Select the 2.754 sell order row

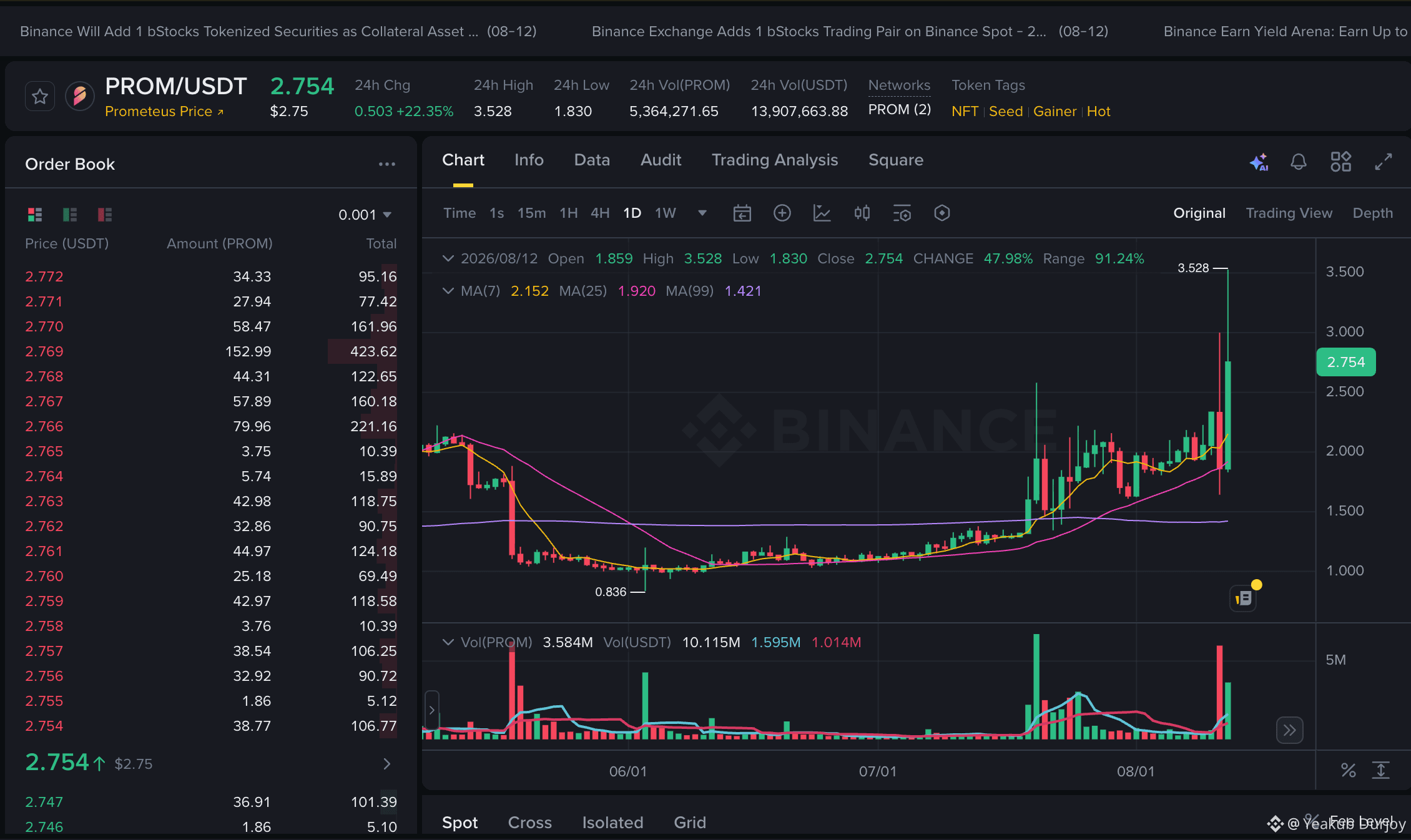(211, 726)
